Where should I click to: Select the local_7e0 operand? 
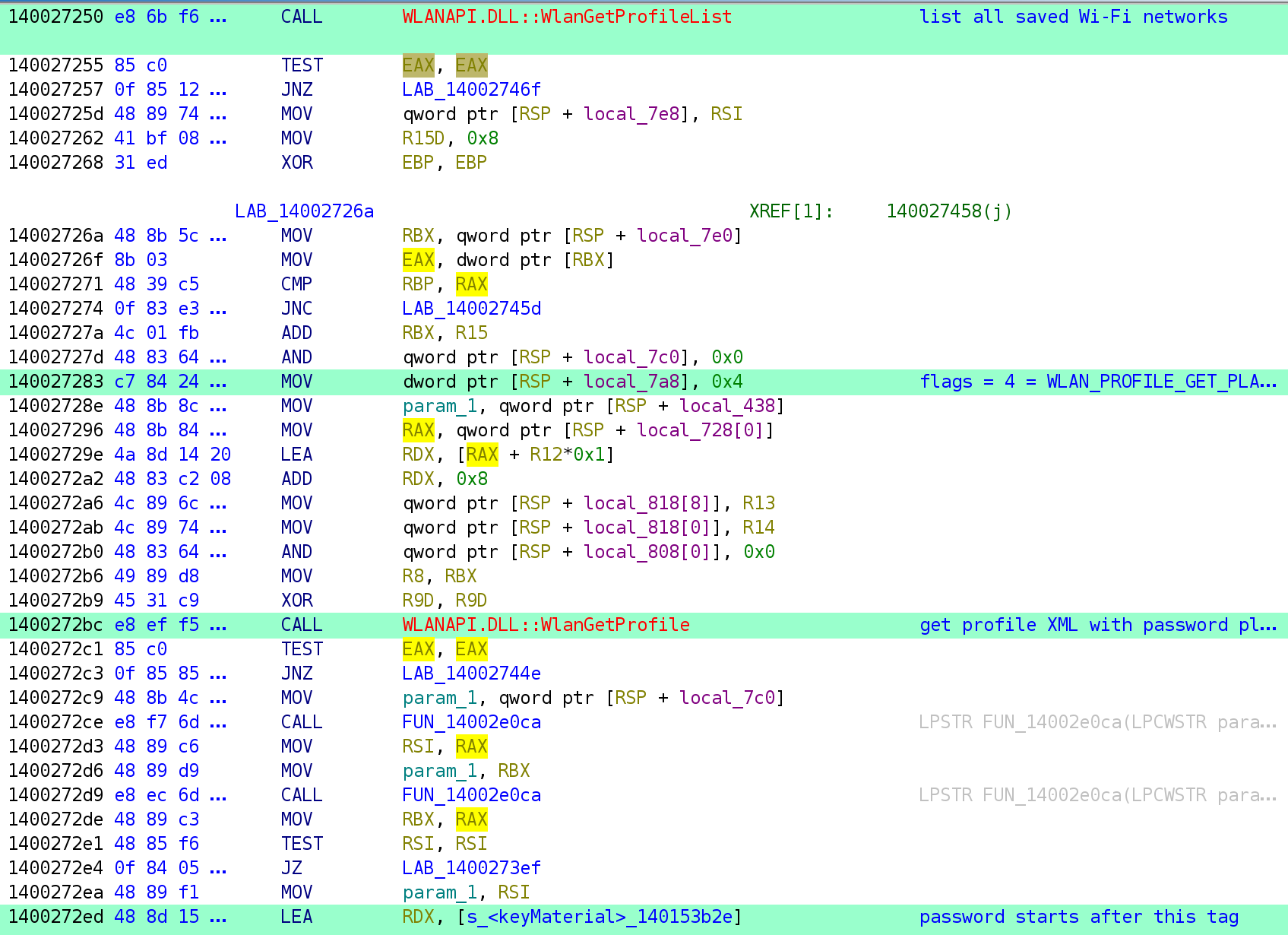click(684, 236)
